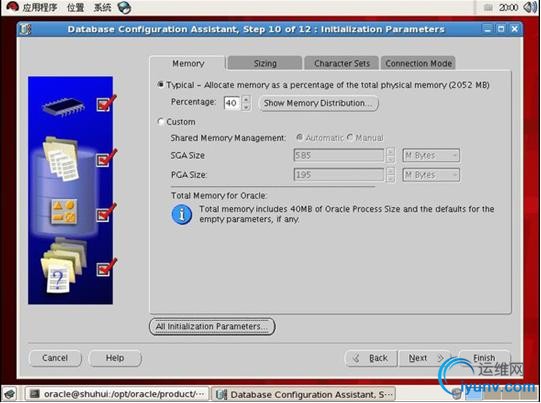The image size is (541, 403).
Task: Open the 位置 places menu
Action: point(76,7)
